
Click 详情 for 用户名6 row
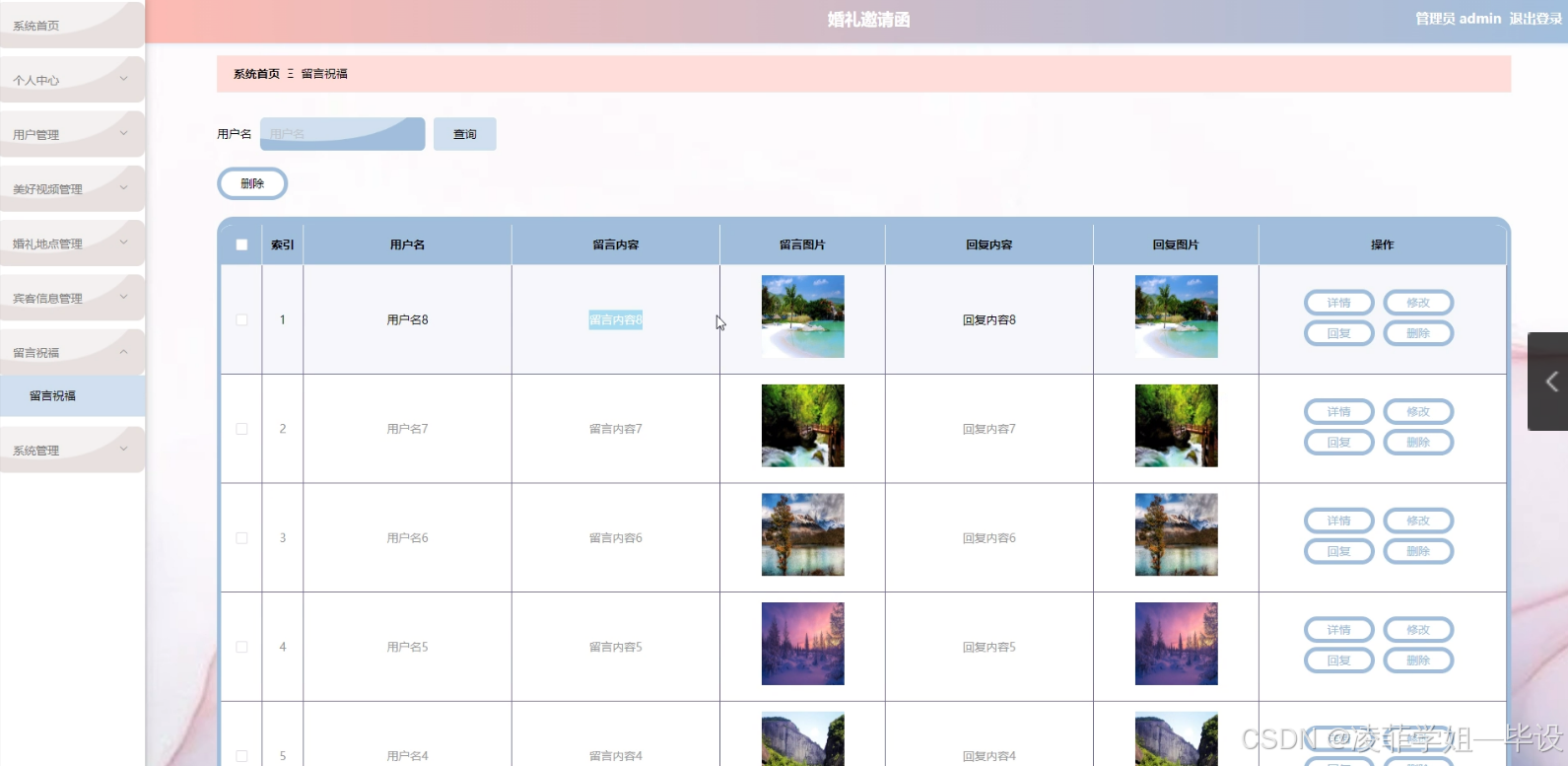(1338, 521)
